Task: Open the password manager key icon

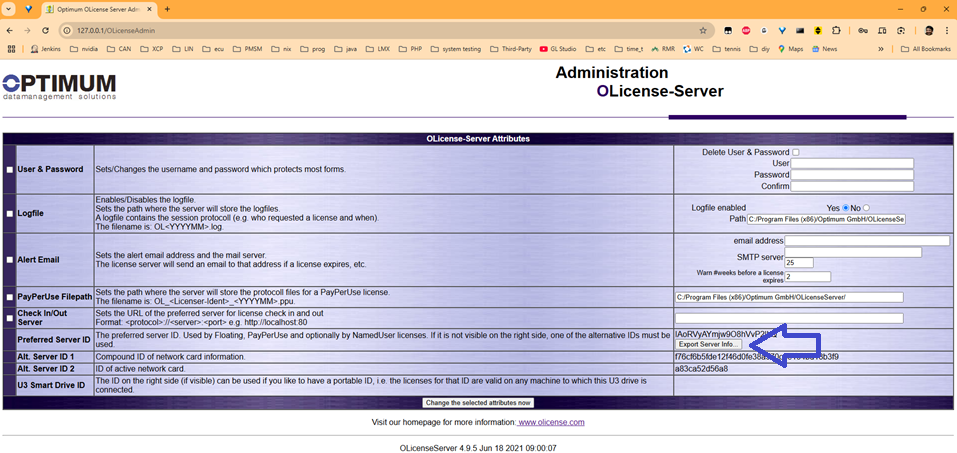Action: click(x=863, y=30)
